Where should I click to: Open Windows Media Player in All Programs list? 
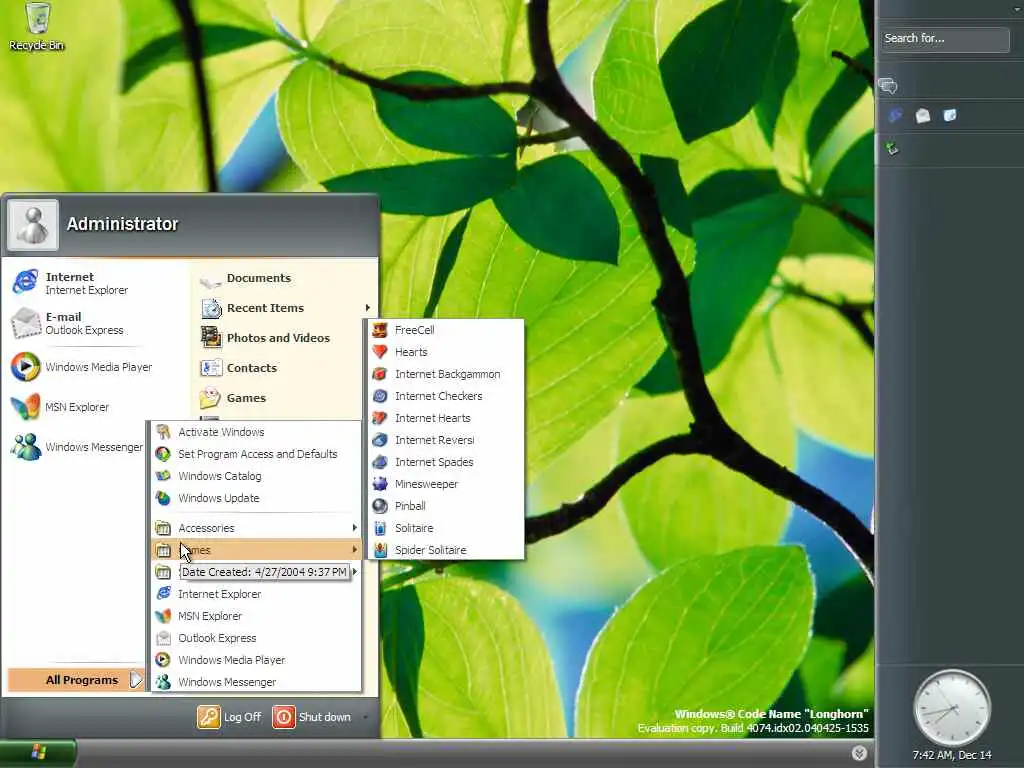click(256, 660)
